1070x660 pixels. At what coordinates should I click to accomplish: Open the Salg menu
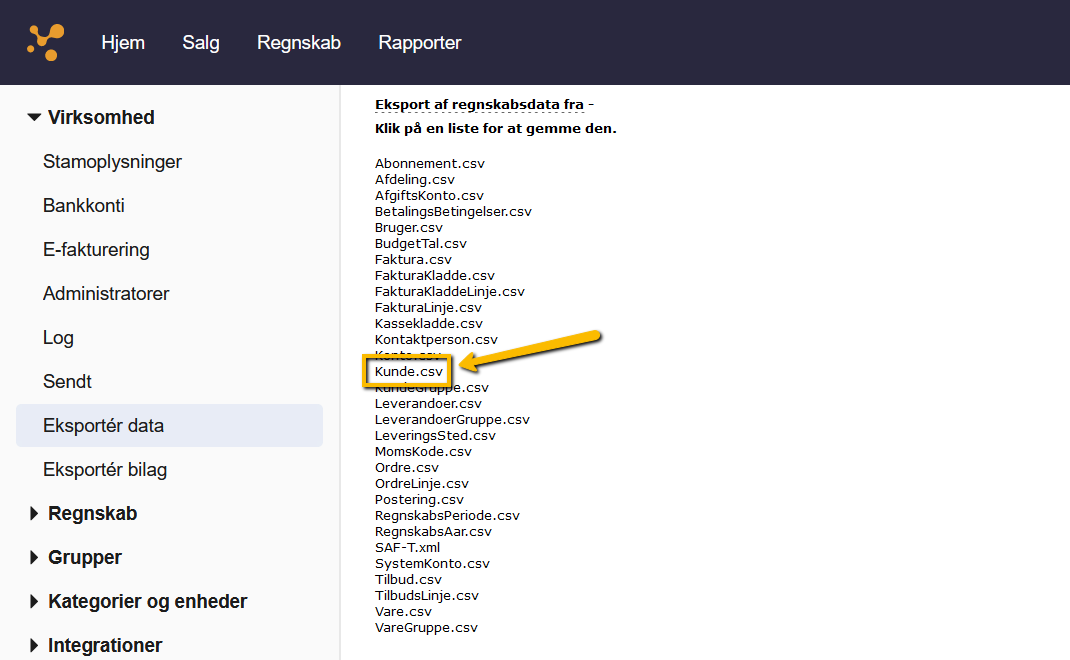[x=201, y=43]
